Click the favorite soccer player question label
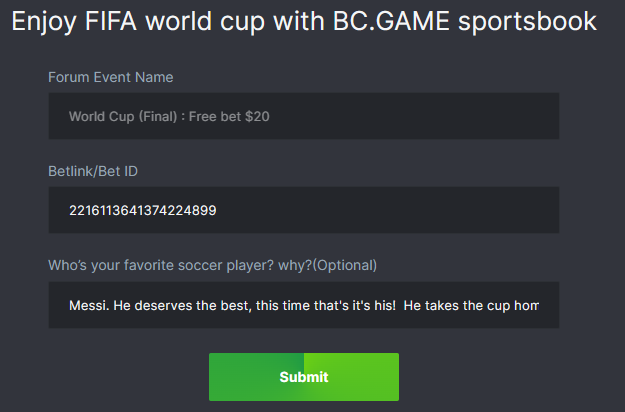Viewport: 625px width, 412px height. [212, 265]
